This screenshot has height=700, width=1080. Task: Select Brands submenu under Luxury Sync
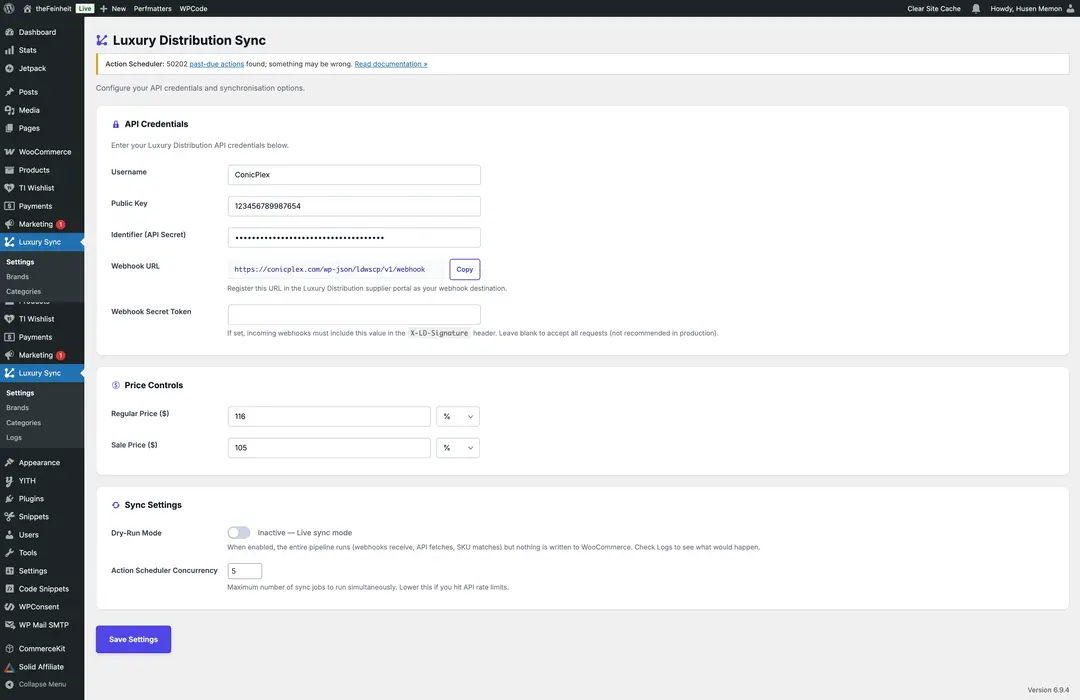click(x=18, y=408)
